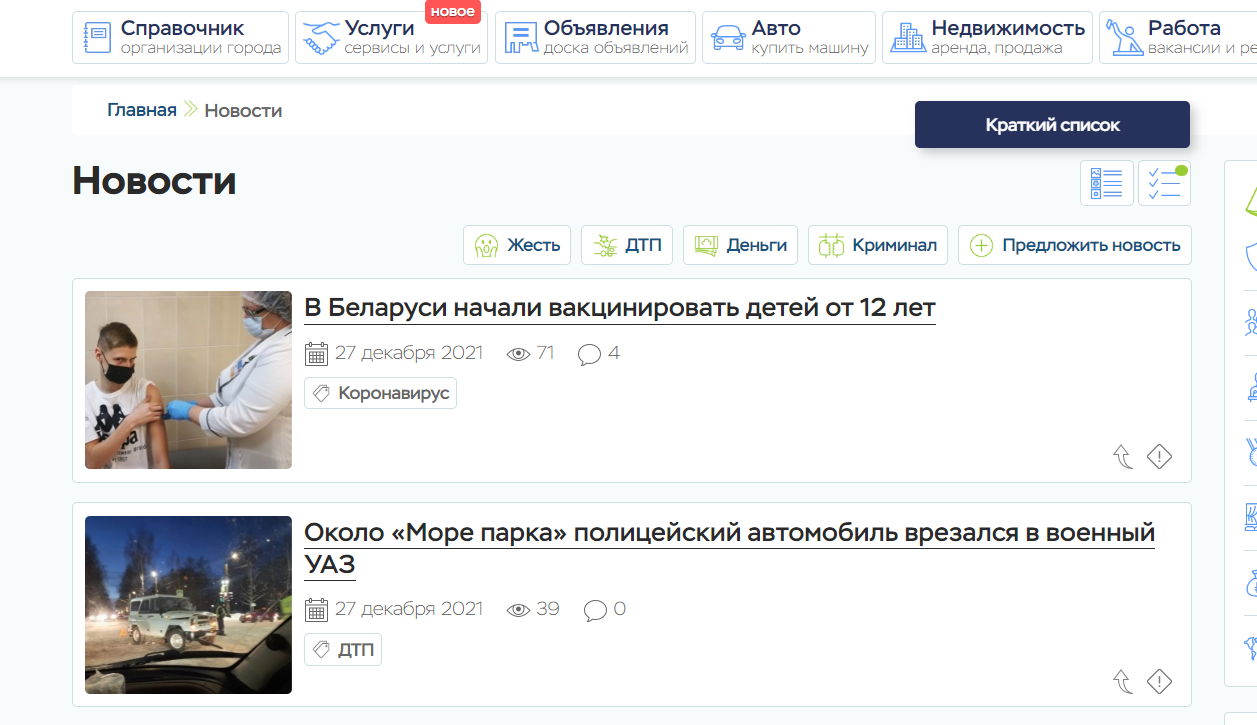
Task: Show Криминал news category
Action: click(x=877, y=245)
